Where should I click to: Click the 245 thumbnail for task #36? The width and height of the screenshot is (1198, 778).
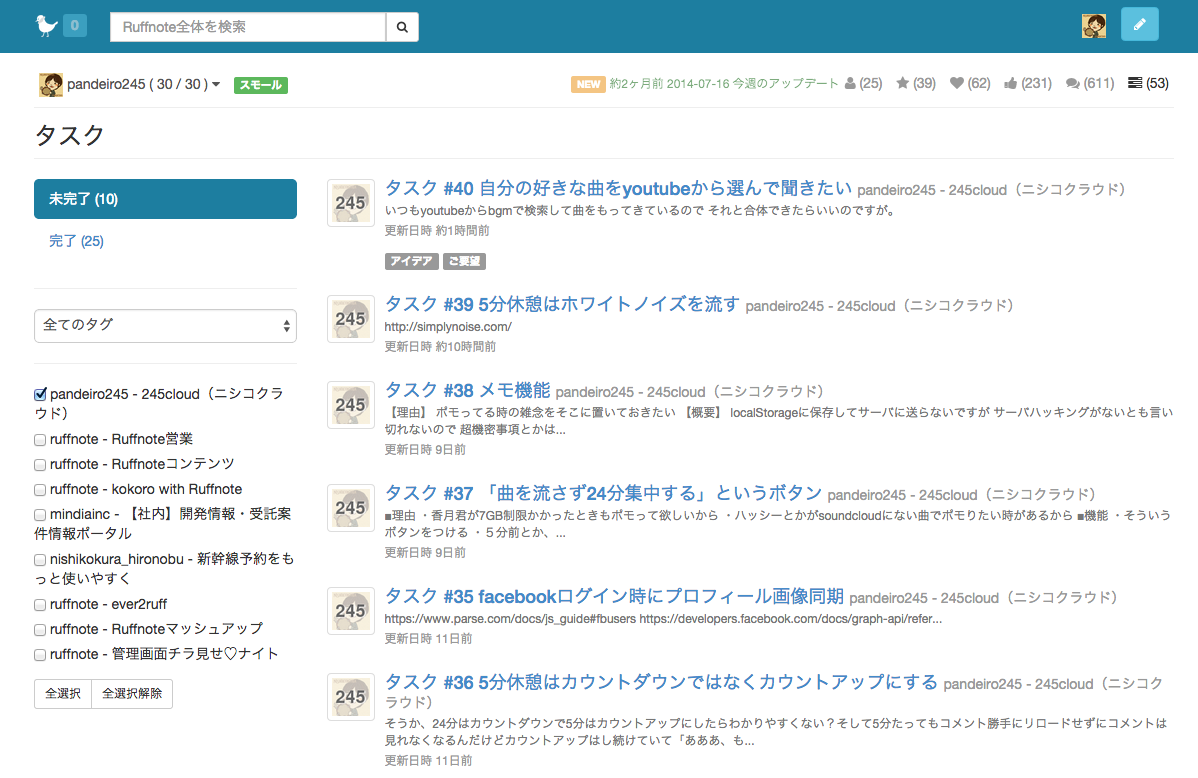tap(351, 696)
